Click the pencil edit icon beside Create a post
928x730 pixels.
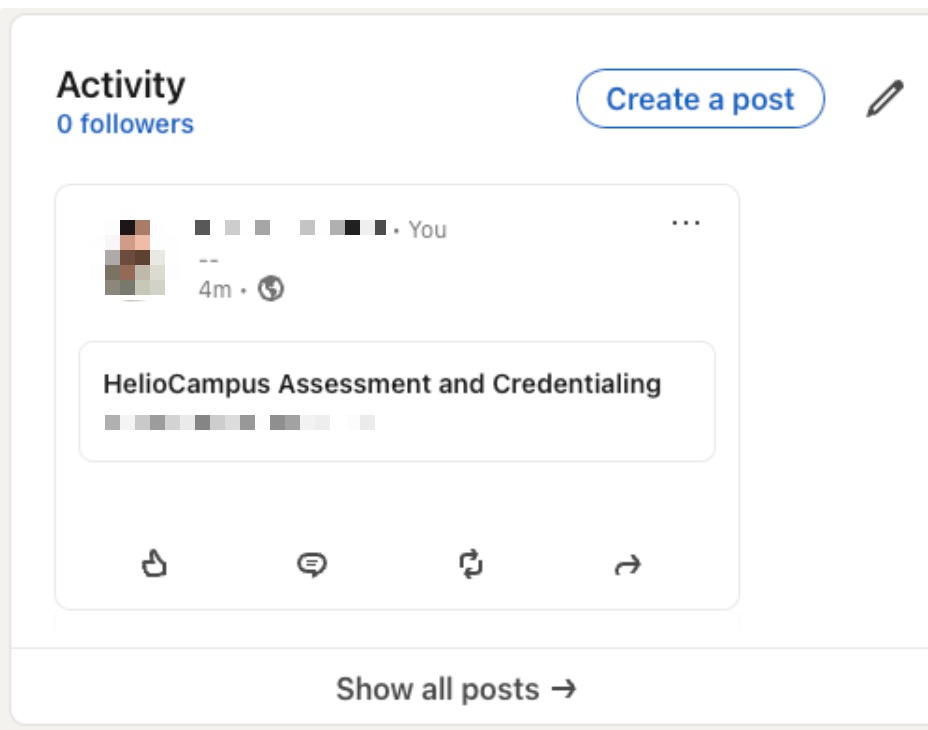tap(884, 100)
